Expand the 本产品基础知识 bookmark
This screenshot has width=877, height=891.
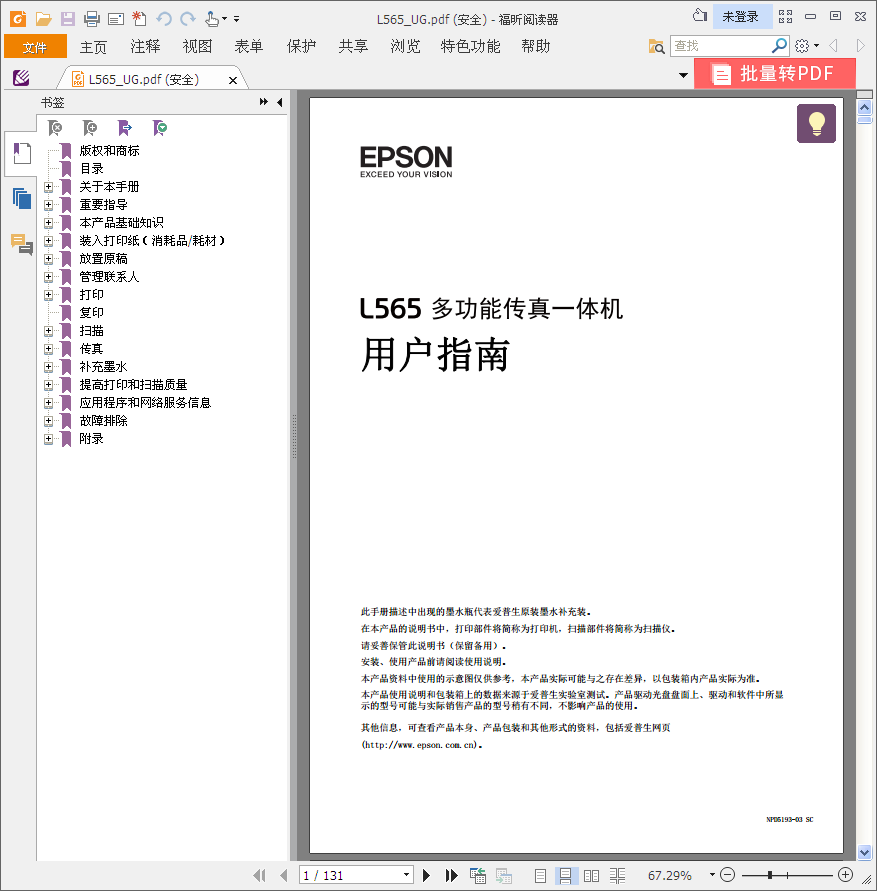coord(48,223)
